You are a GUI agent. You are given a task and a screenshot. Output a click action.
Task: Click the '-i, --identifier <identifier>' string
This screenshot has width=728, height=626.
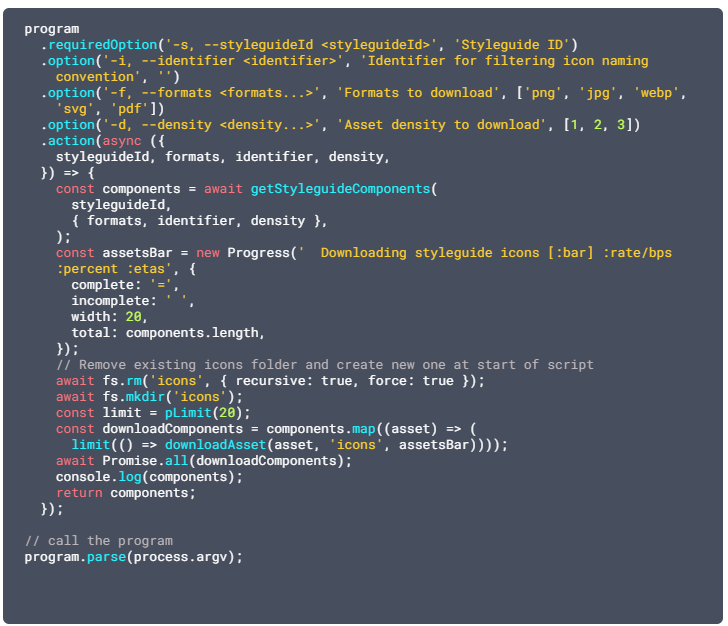(x=223, y=61)
